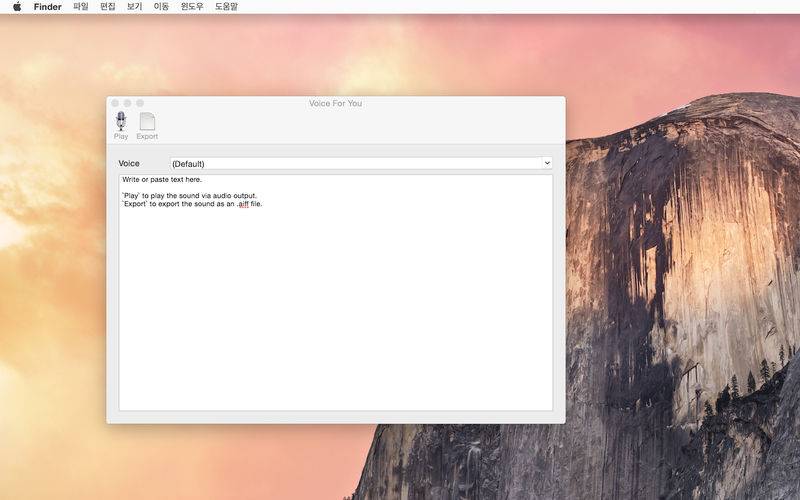Click the chevron arrow of Voice dropdown
The height and width of the screenshot is (500, 800).
[547, 163]
